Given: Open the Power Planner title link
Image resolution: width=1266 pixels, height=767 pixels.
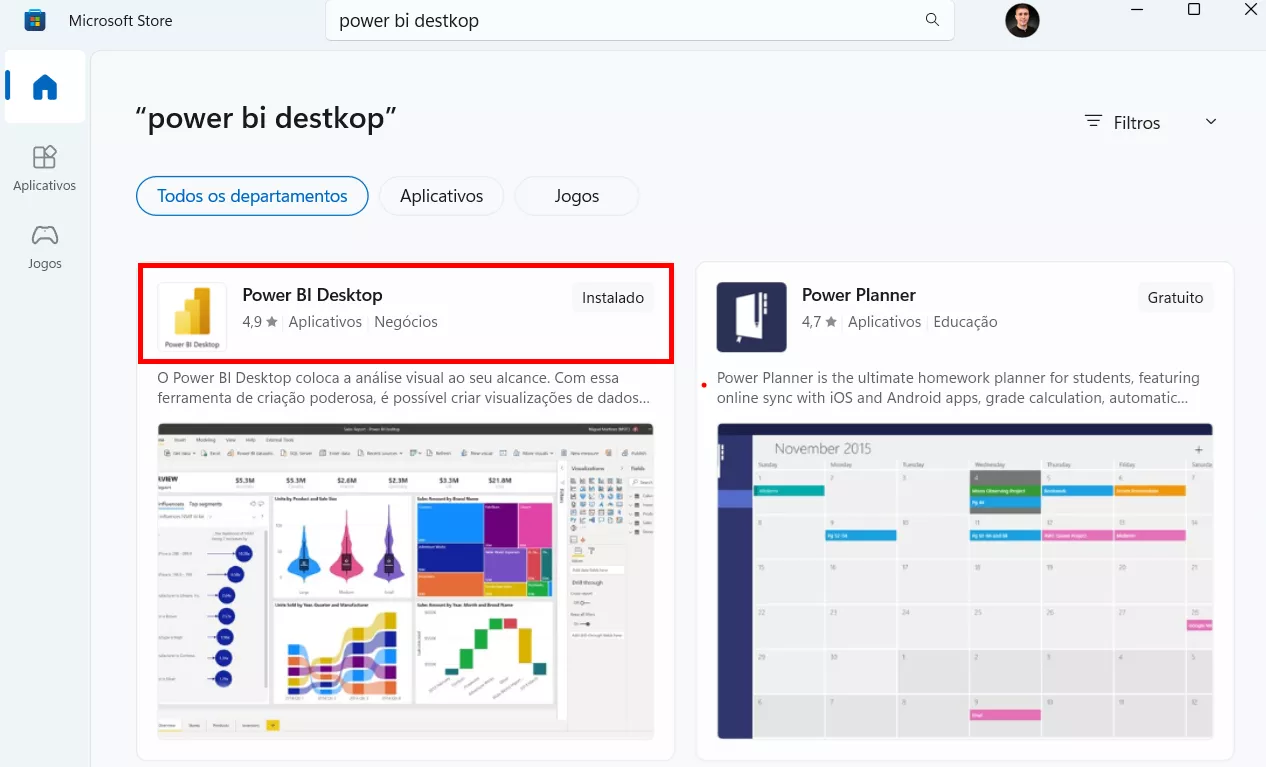Looking at the screenshot, I should coord(858,295).
